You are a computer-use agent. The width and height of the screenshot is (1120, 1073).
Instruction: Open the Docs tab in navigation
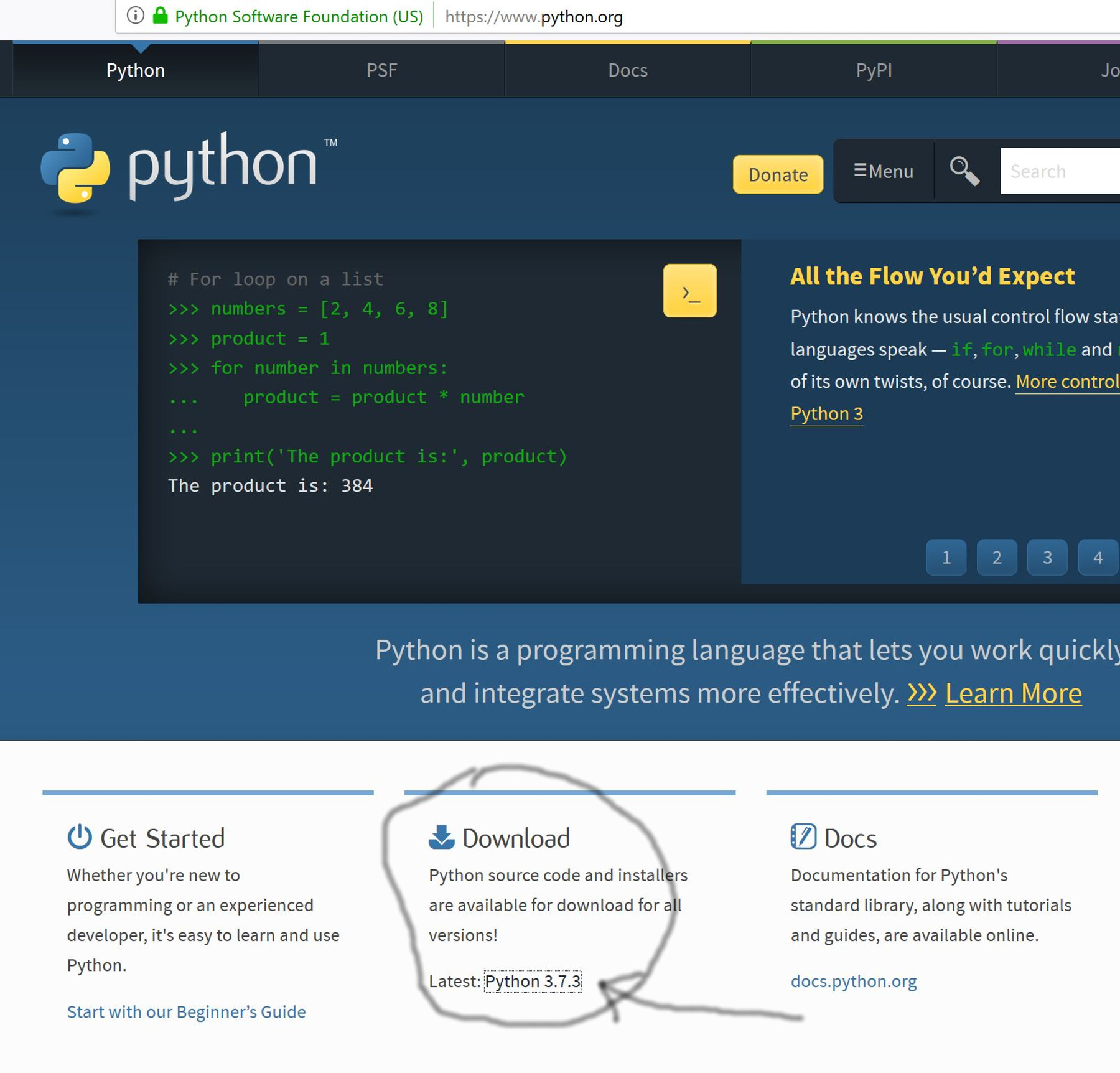pos(627,70)
